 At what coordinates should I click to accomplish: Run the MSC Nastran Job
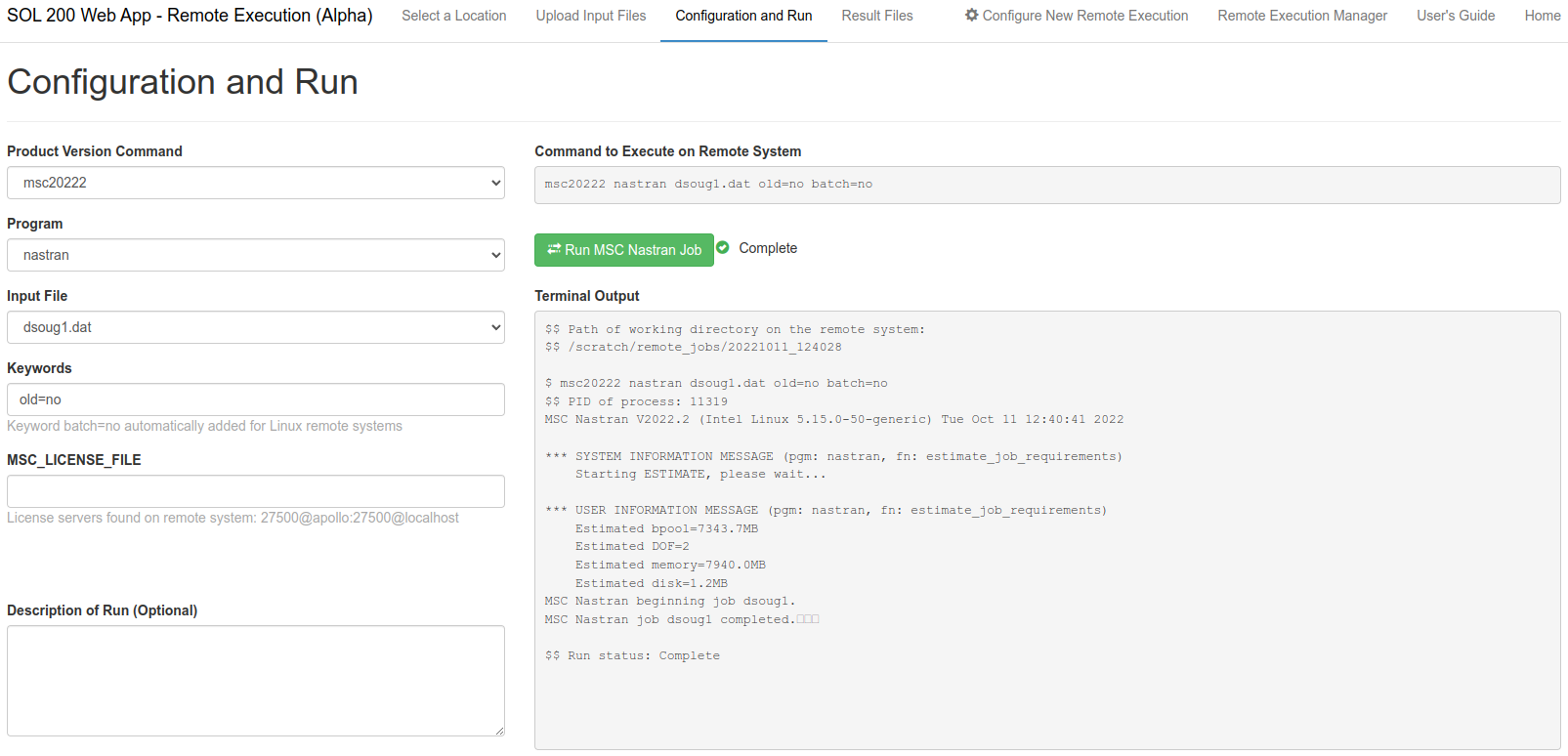point(624,250)
